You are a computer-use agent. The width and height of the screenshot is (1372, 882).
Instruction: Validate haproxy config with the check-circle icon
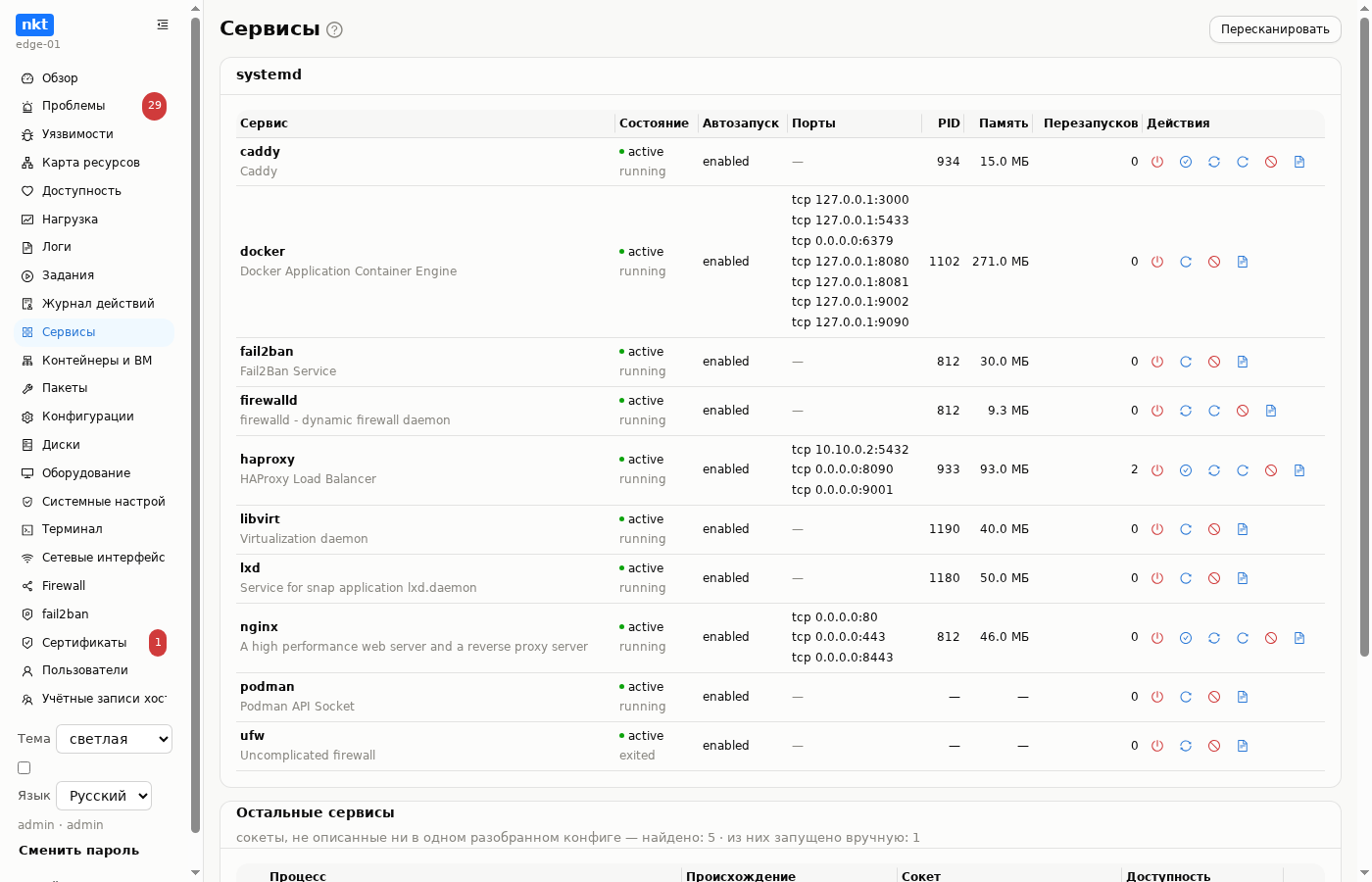pyautogui.click(x=1186, y=470)
